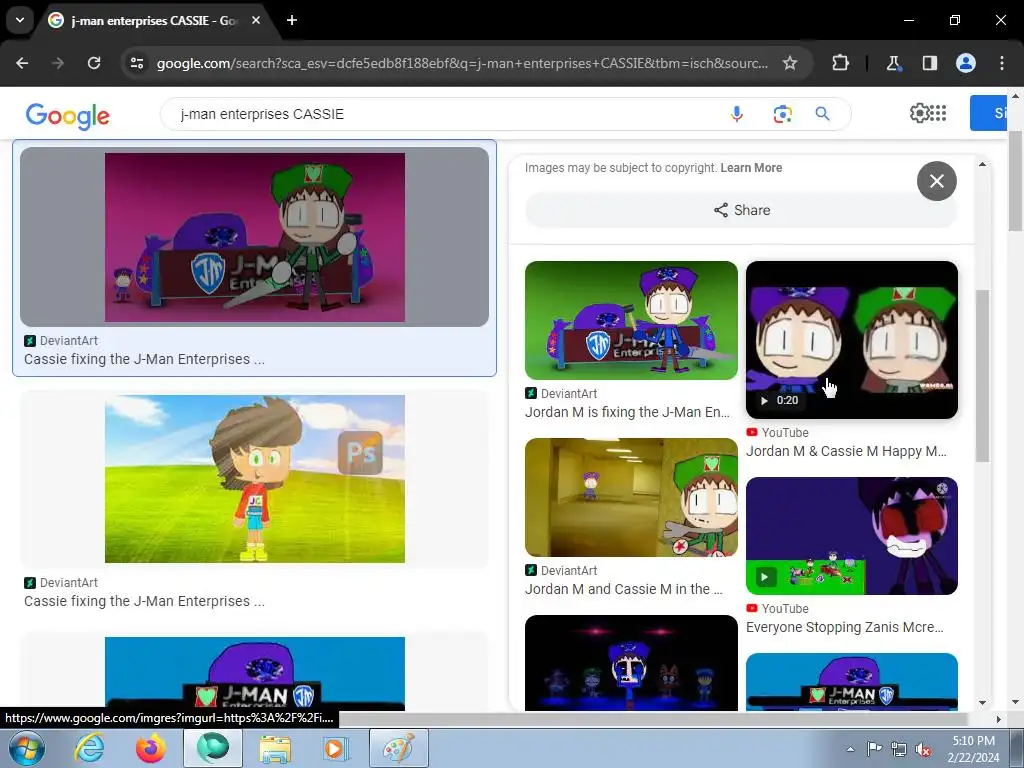This screenshot has height=768, width=1024.
Task: Click the Share button
Action: pos(741,210)
